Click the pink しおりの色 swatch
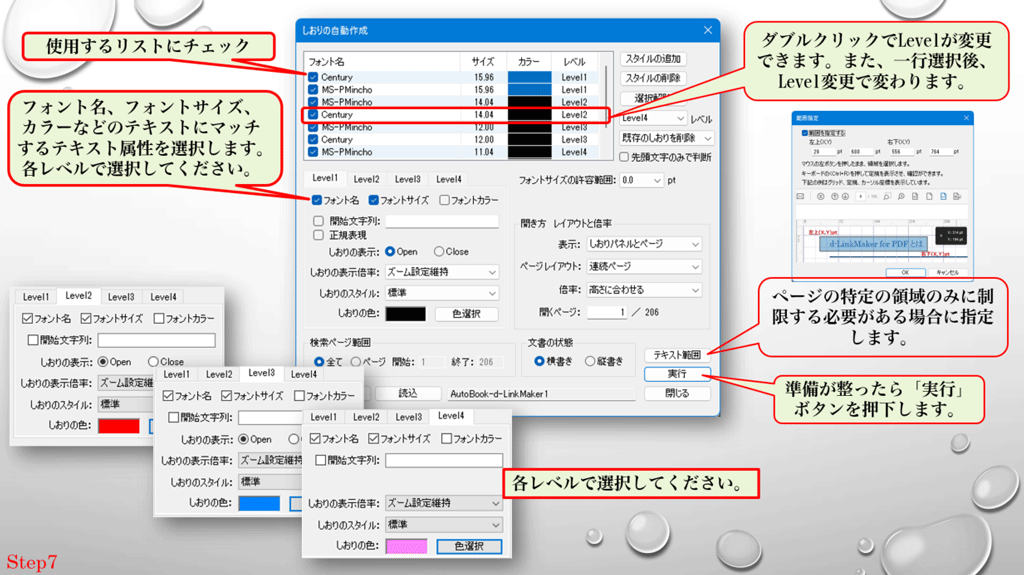 [400, 546]
